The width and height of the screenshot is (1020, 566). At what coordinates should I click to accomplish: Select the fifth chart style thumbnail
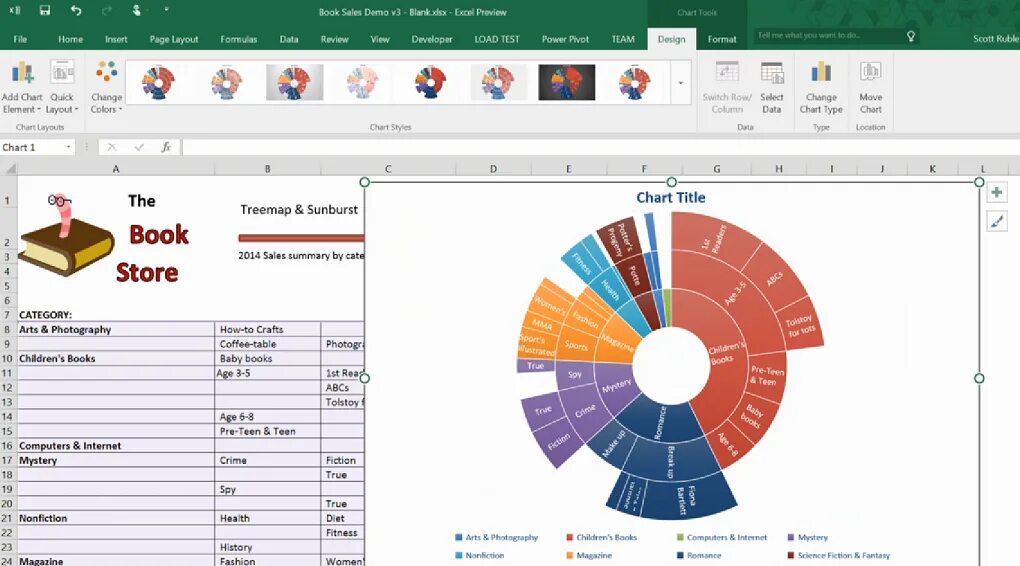click(431, 83)
